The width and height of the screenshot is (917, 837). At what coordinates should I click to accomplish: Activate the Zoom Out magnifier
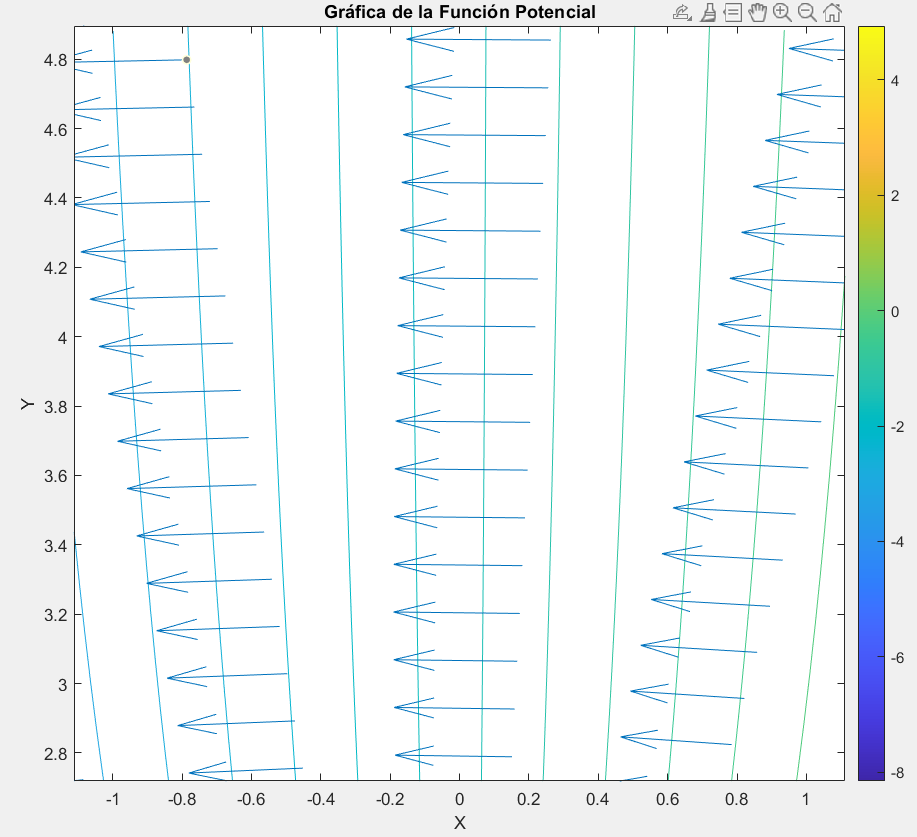coord(806,12)
